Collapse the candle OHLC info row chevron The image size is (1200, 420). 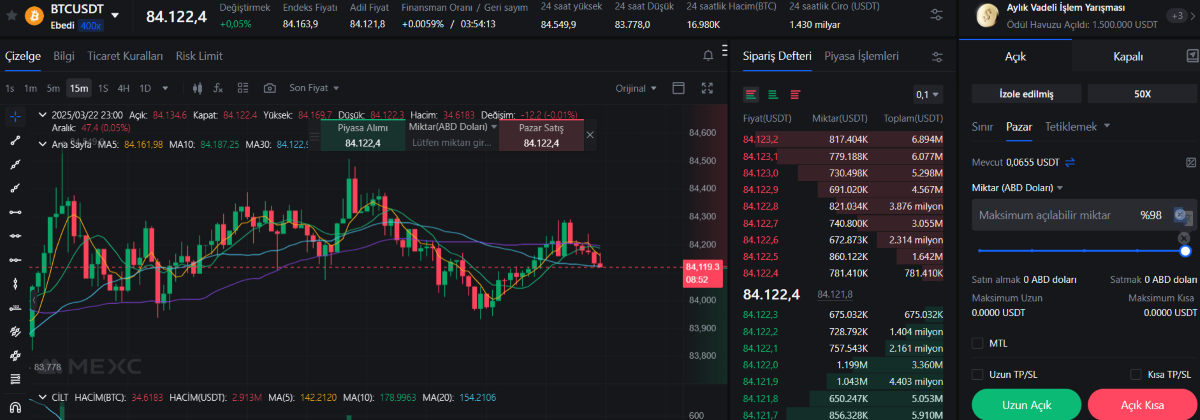coord(41,115)
